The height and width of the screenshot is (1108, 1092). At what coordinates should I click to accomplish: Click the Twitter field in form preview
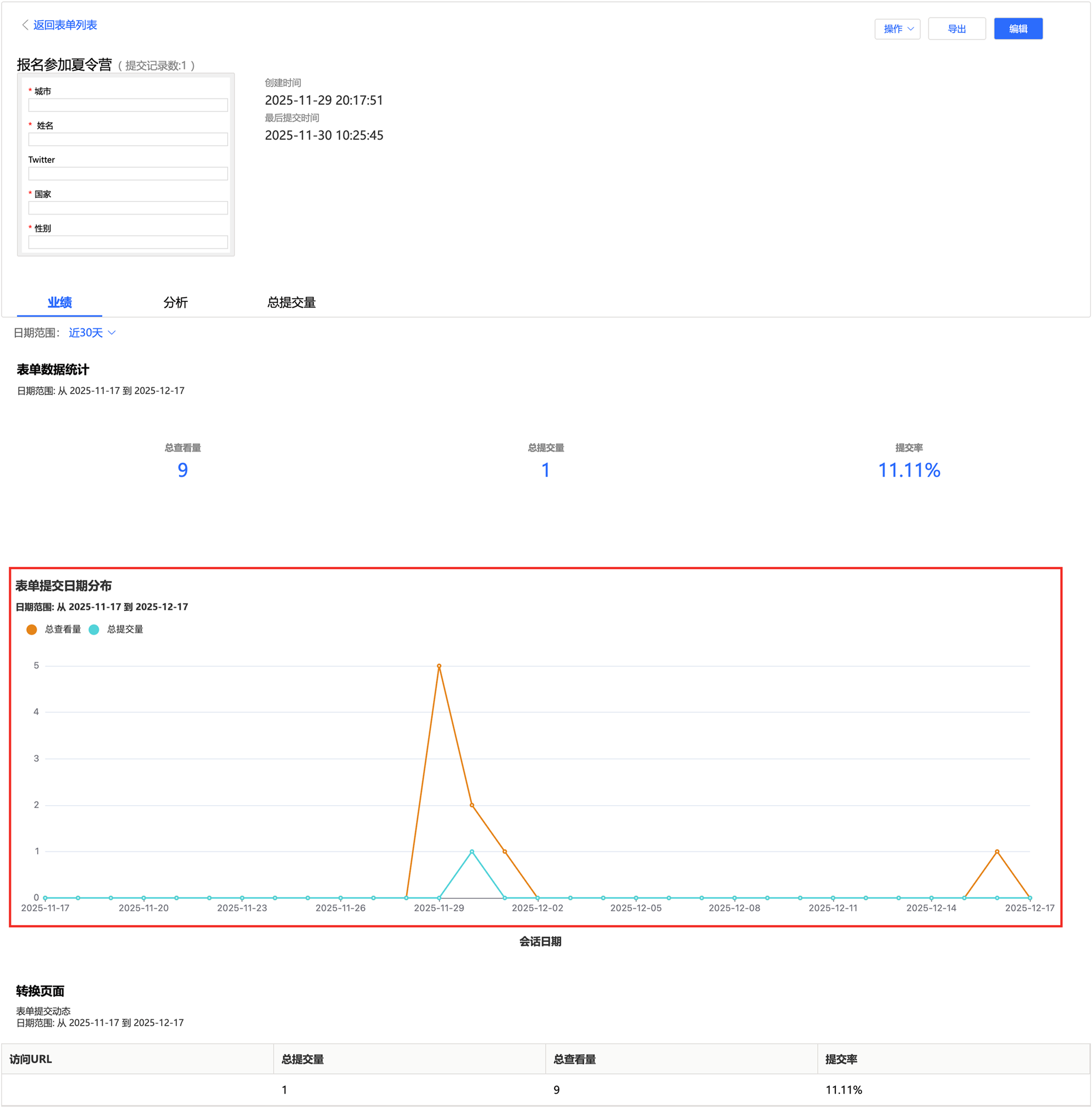[x=128, y=173]
